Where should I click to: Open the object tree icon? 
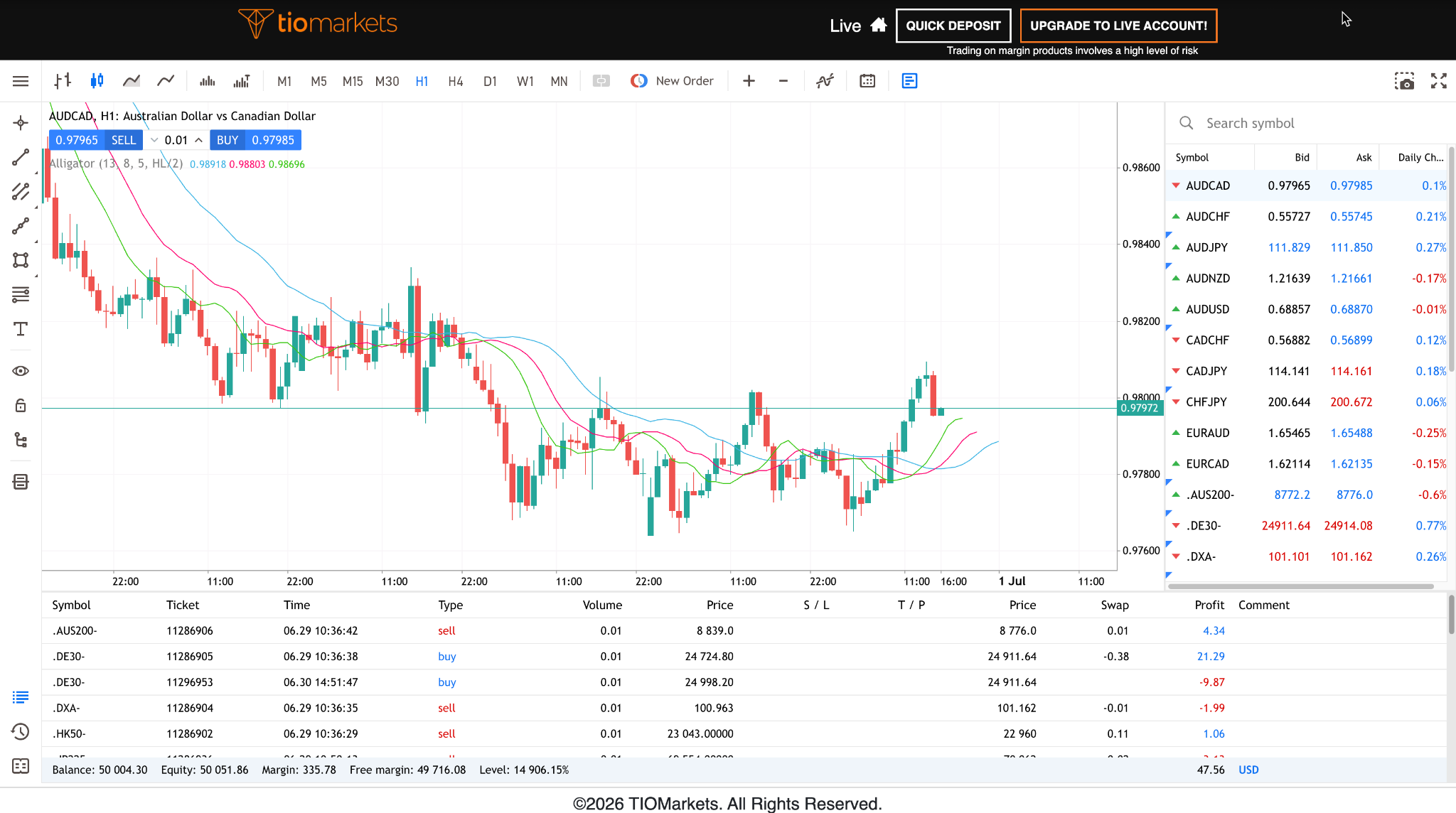pos(21,440)
